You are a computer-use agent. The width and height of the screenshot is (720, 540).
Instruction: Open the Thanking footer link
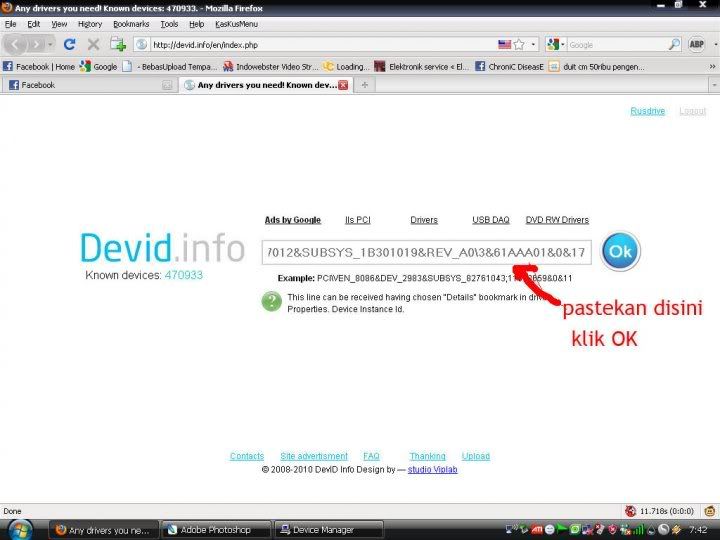427,456
